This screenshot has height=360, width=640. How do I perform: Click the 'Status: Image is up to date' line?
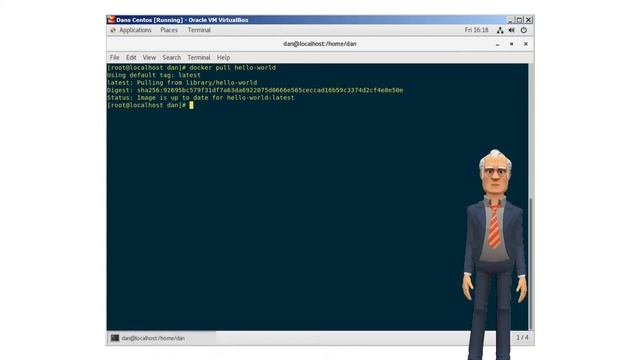tap(200, 98)
